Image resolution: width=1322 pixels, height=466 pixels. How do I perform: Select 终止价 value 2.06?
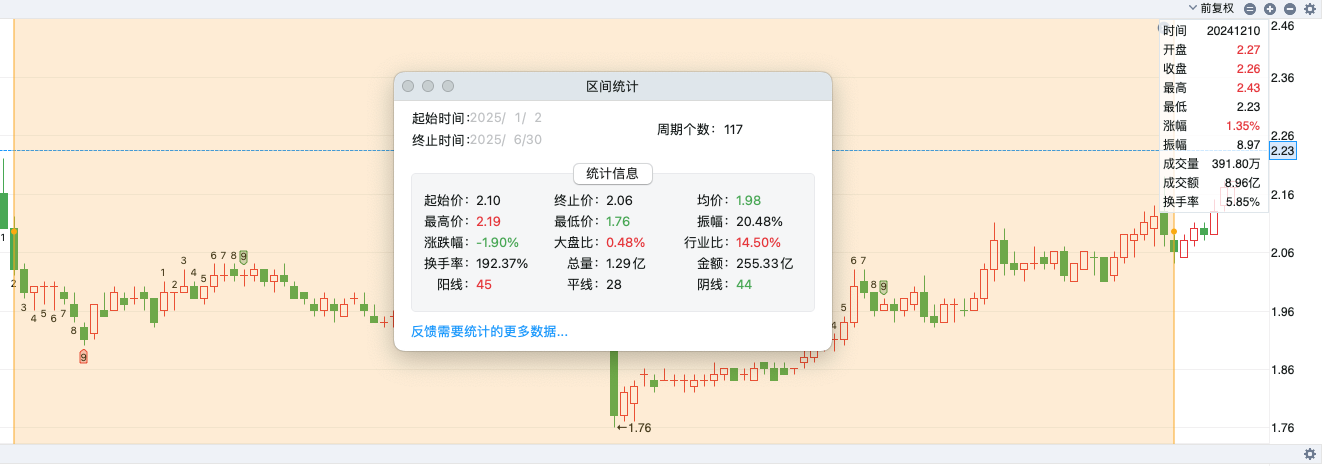[x=620, y=200]
